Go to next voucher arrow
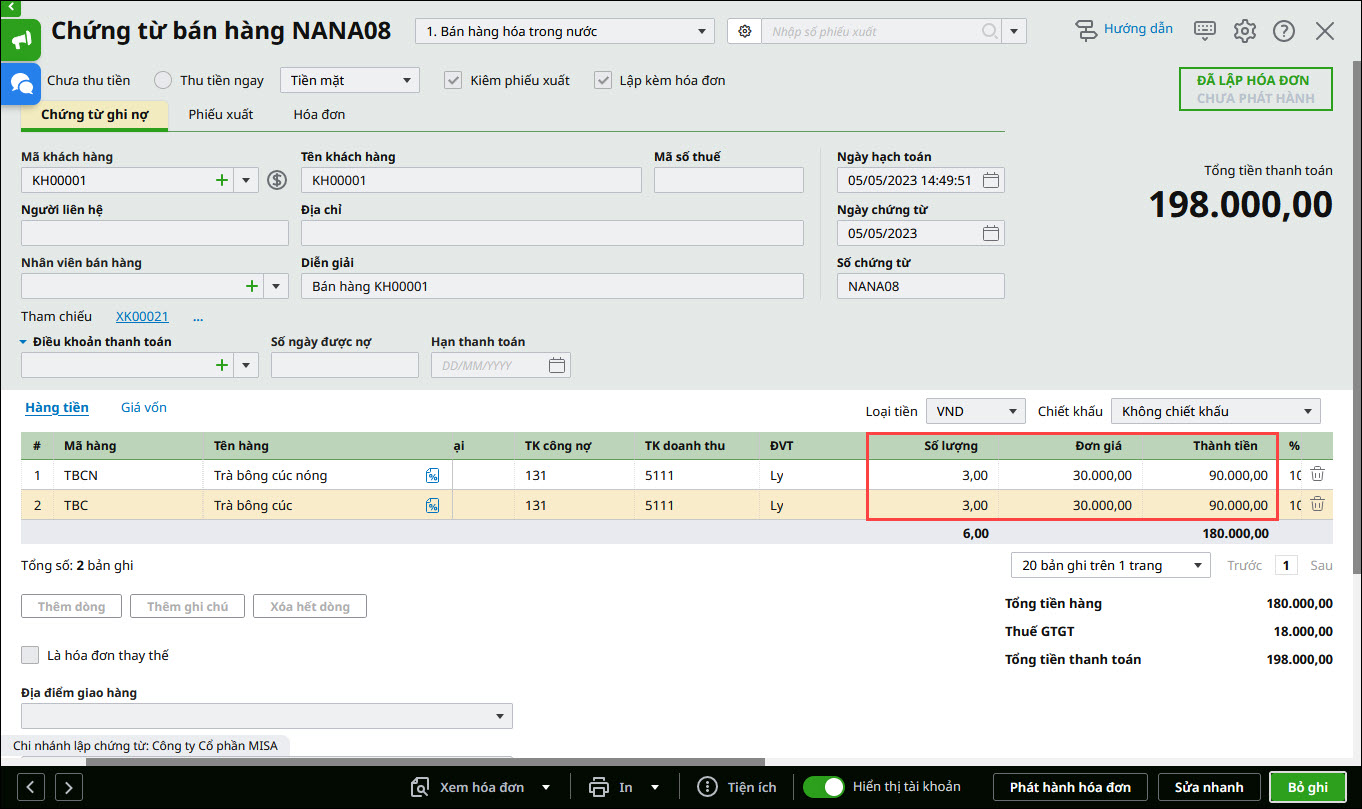This screenshot has height=809, width=1362. pos(69,787)
